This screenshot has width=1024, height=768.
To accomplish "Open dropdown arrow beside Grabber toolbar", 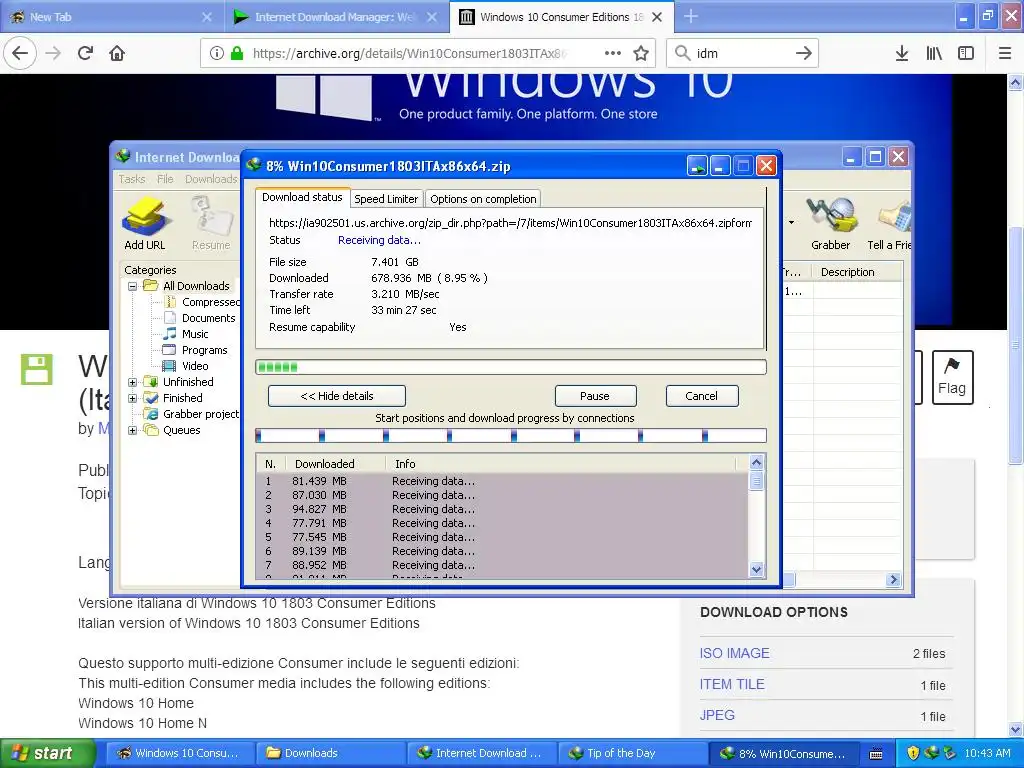I will point(792,223).
